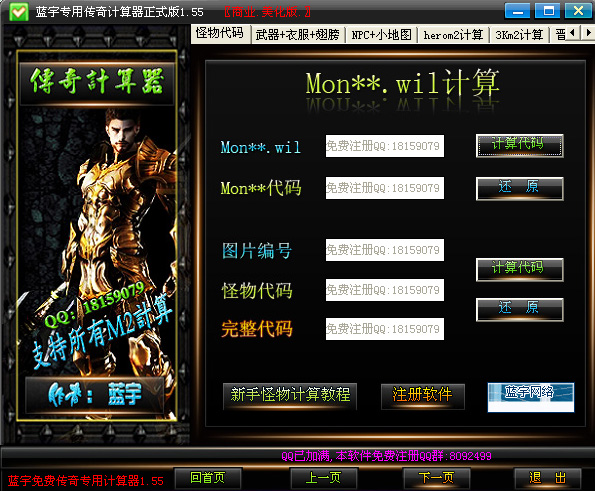Open the 蓝宇网络 banner image
Viewport: 595px width, 491px height.
[530, 397]
